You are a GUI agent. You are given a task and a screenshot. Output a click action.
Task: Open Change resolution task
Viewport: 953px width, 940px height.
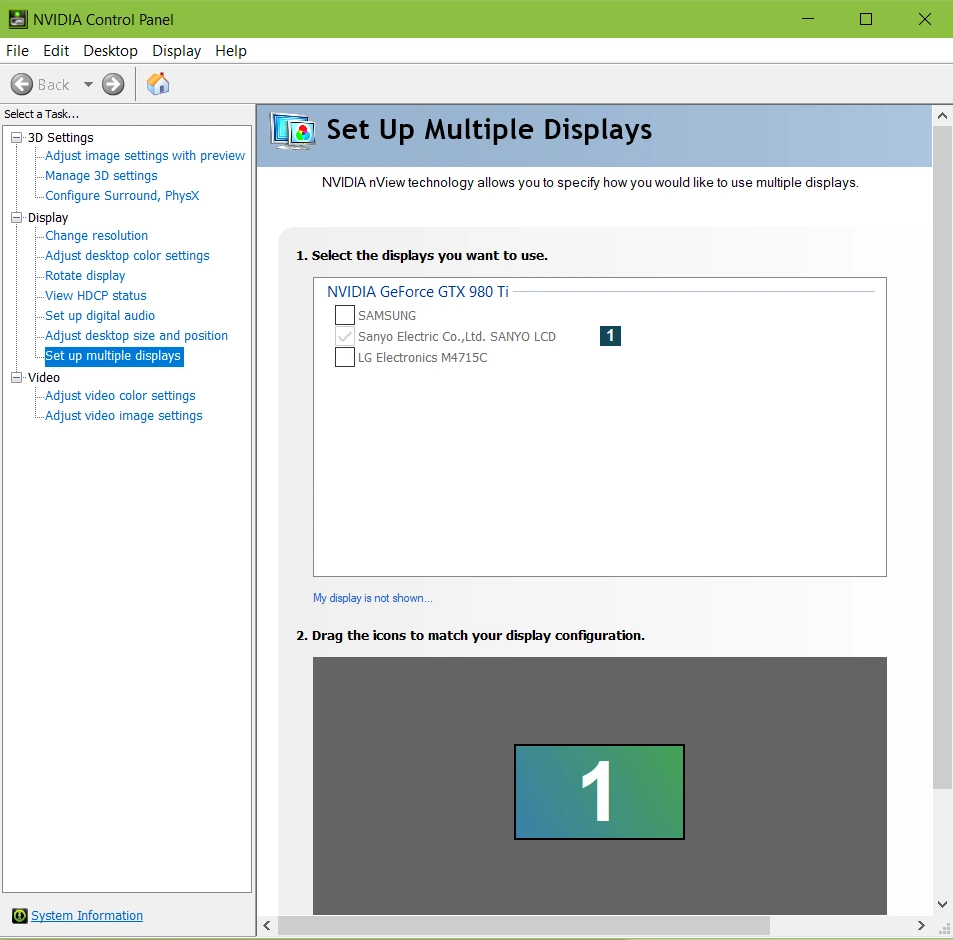pos(97,236)
